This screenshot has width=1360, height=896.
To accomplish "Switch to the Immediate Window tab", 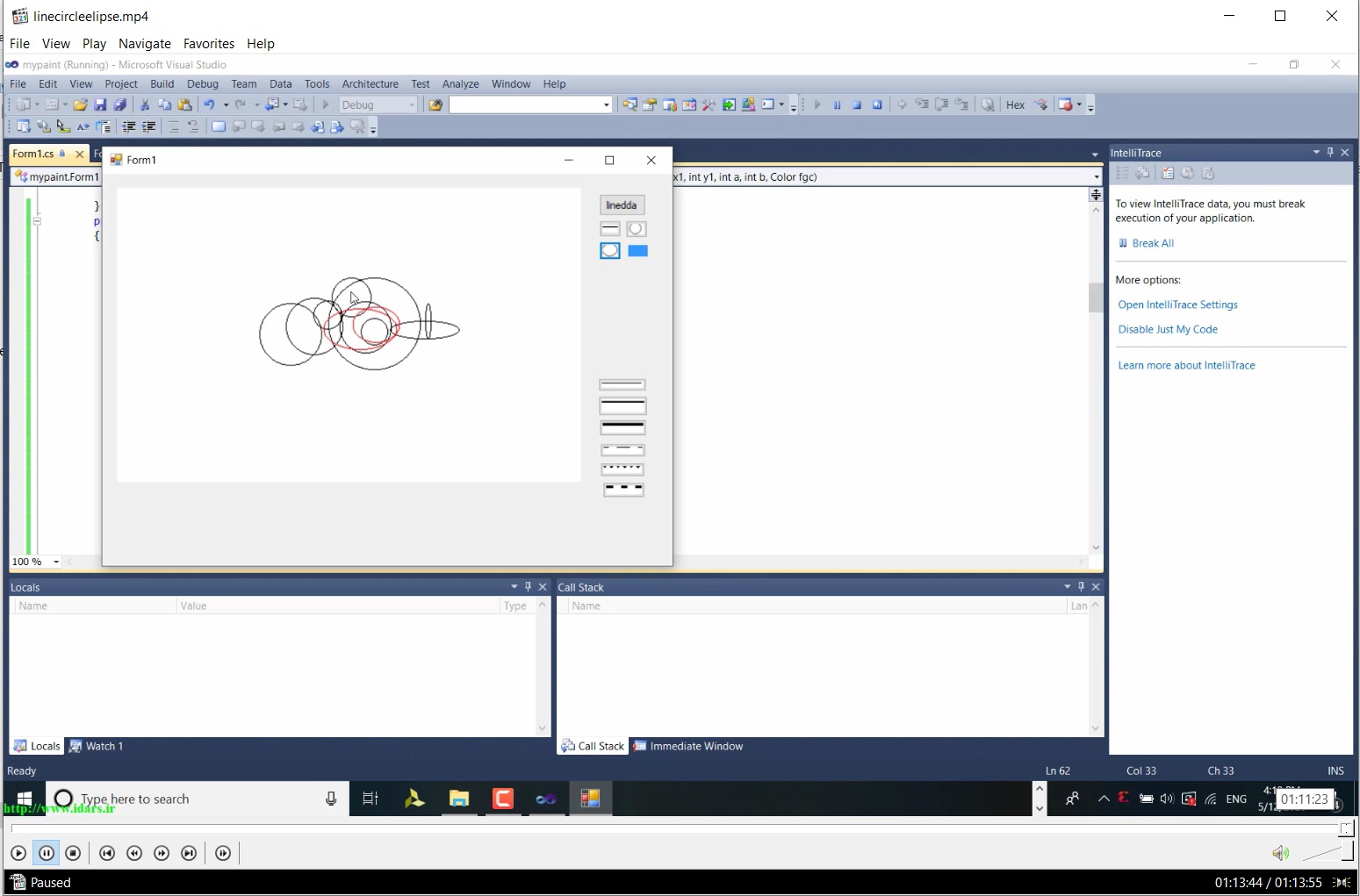I will (x=688, y=746).
